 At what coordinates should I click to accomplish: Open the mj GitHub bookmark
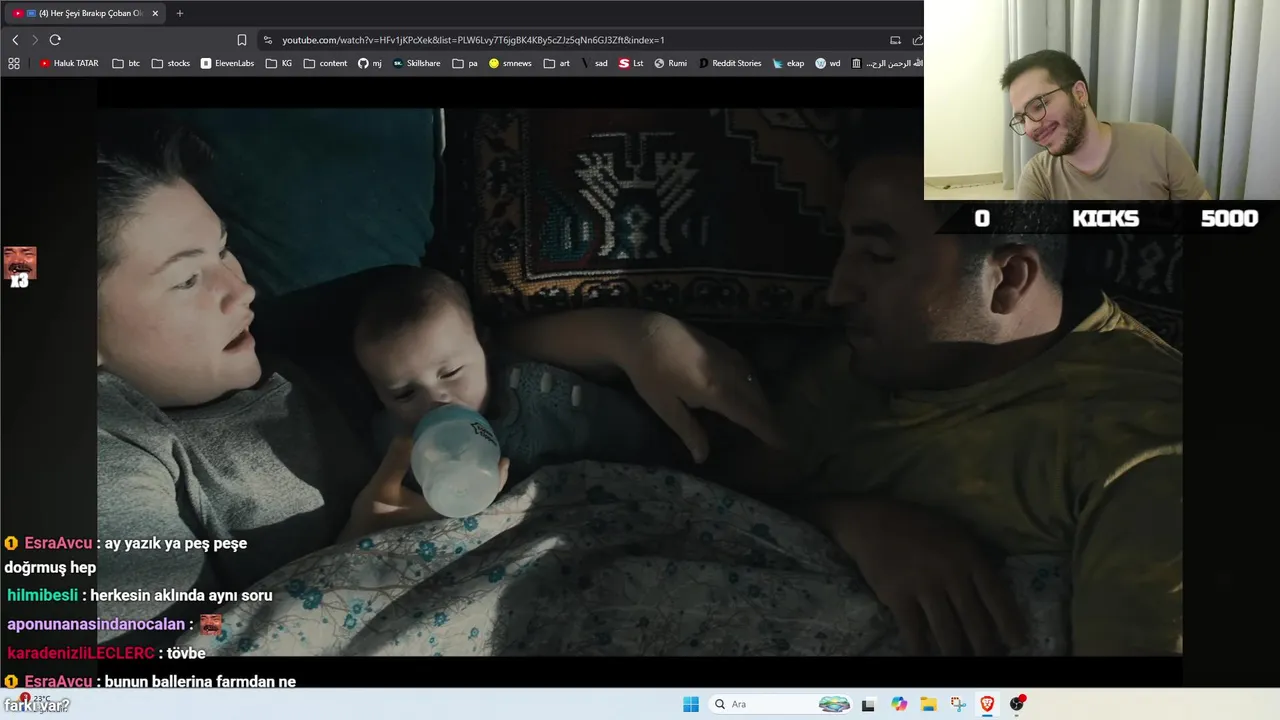tap(370, 63)
